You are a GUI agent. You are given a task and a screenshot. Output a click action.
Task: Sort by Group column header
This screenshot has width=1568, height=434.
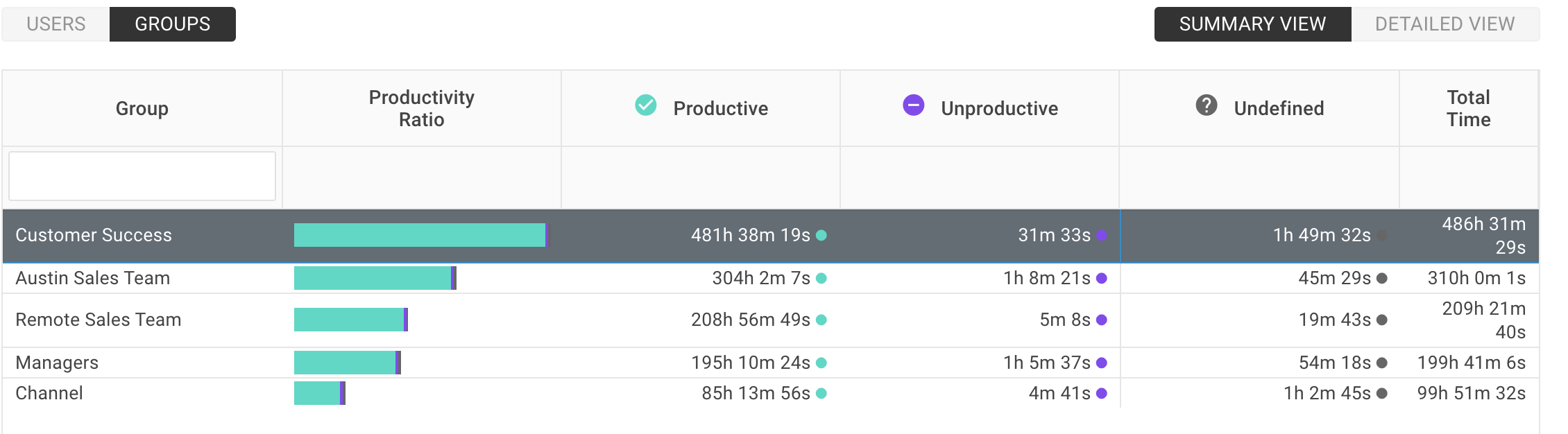142,108
